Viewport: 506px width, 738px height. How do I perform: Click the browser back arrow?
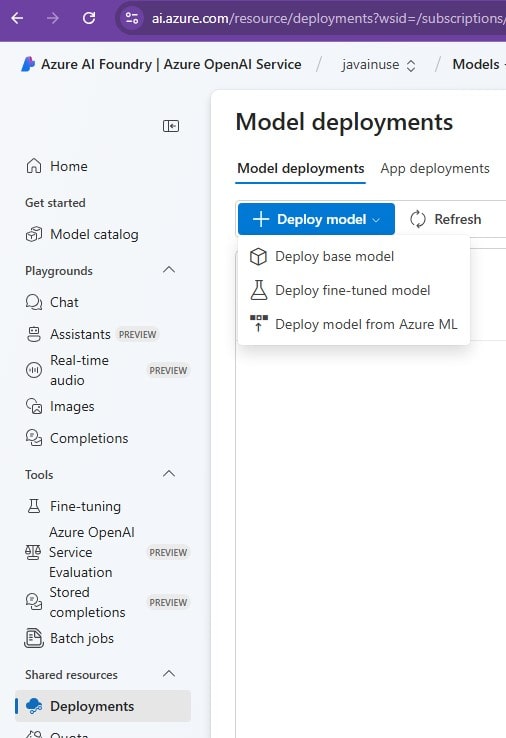coord(17,18)
